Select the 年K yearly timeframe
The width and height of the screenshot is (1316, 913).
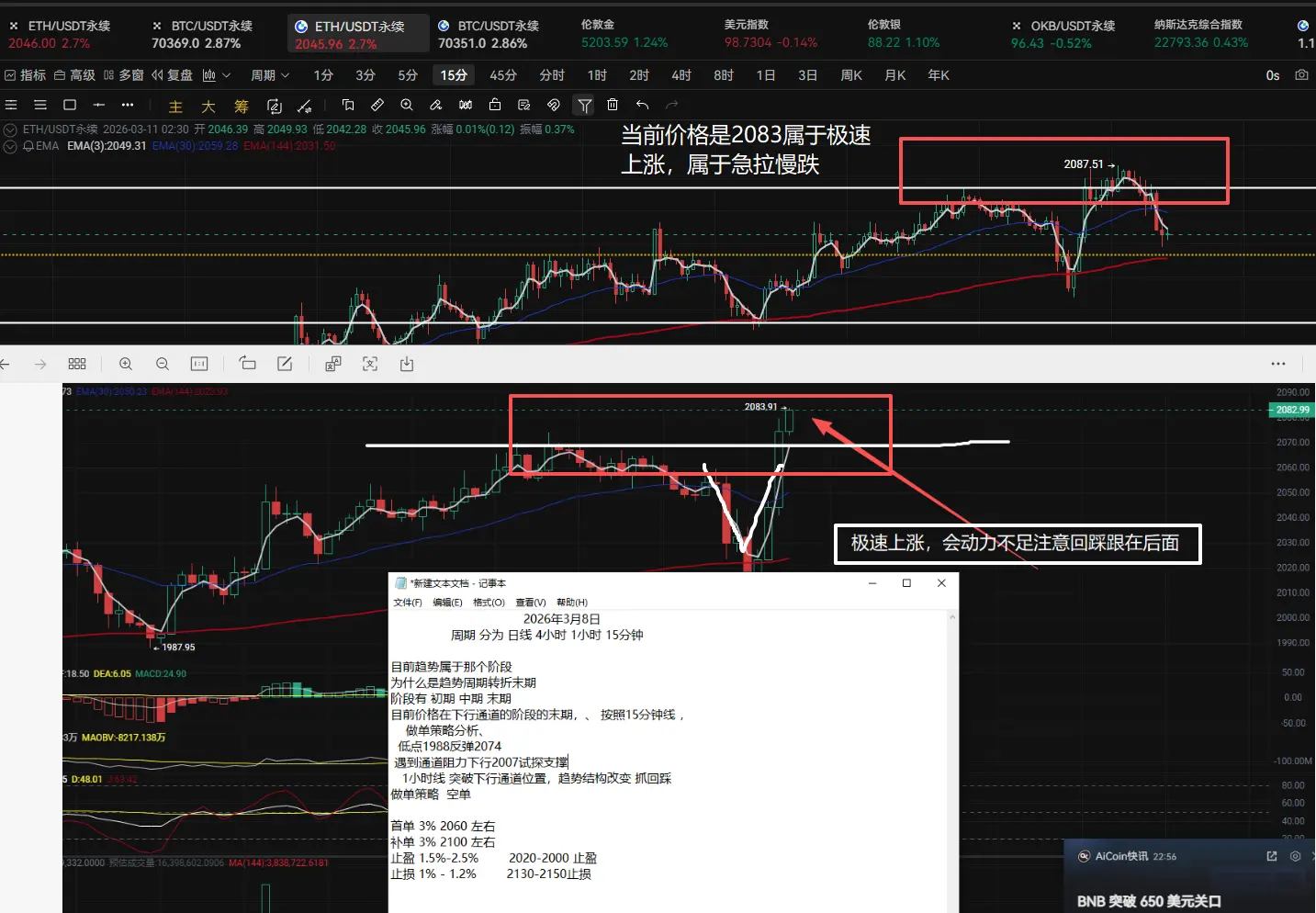(x=939, y=75)
